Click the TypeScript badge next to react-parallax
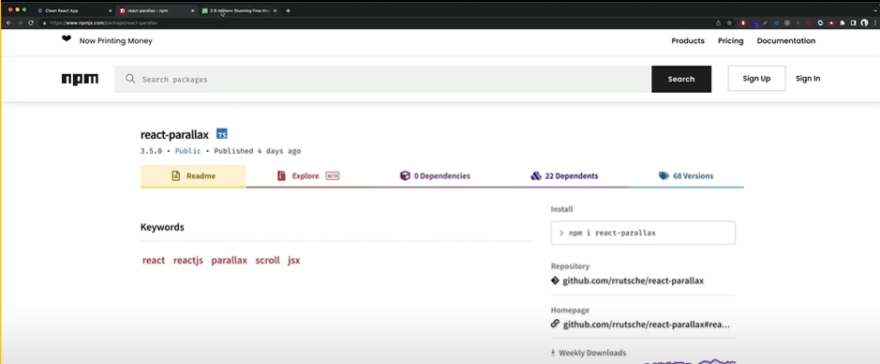The image size is (880, 364). pos(222,134)
